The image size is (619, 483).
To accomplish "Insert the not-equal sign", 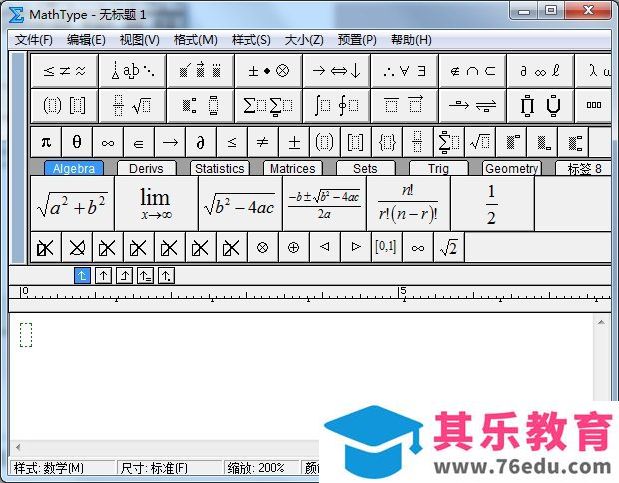I will point(263,142).
